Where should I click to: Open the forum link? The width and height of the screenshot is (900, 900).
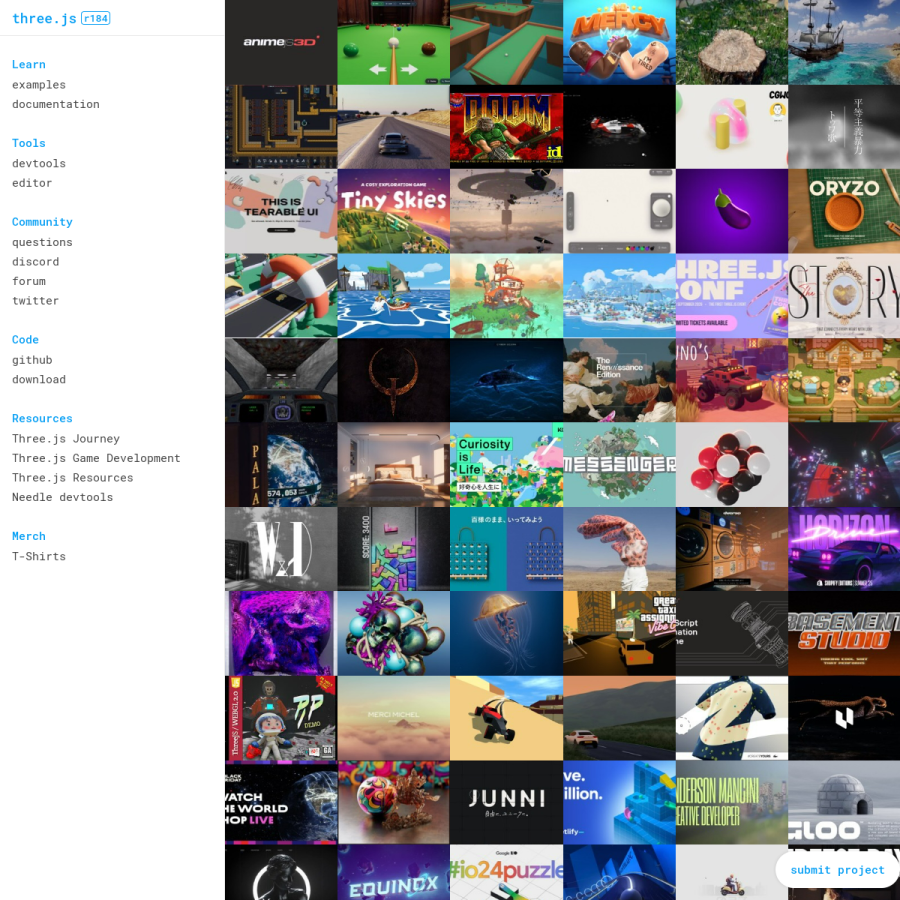pyautogui.click(x=29, y=281)
